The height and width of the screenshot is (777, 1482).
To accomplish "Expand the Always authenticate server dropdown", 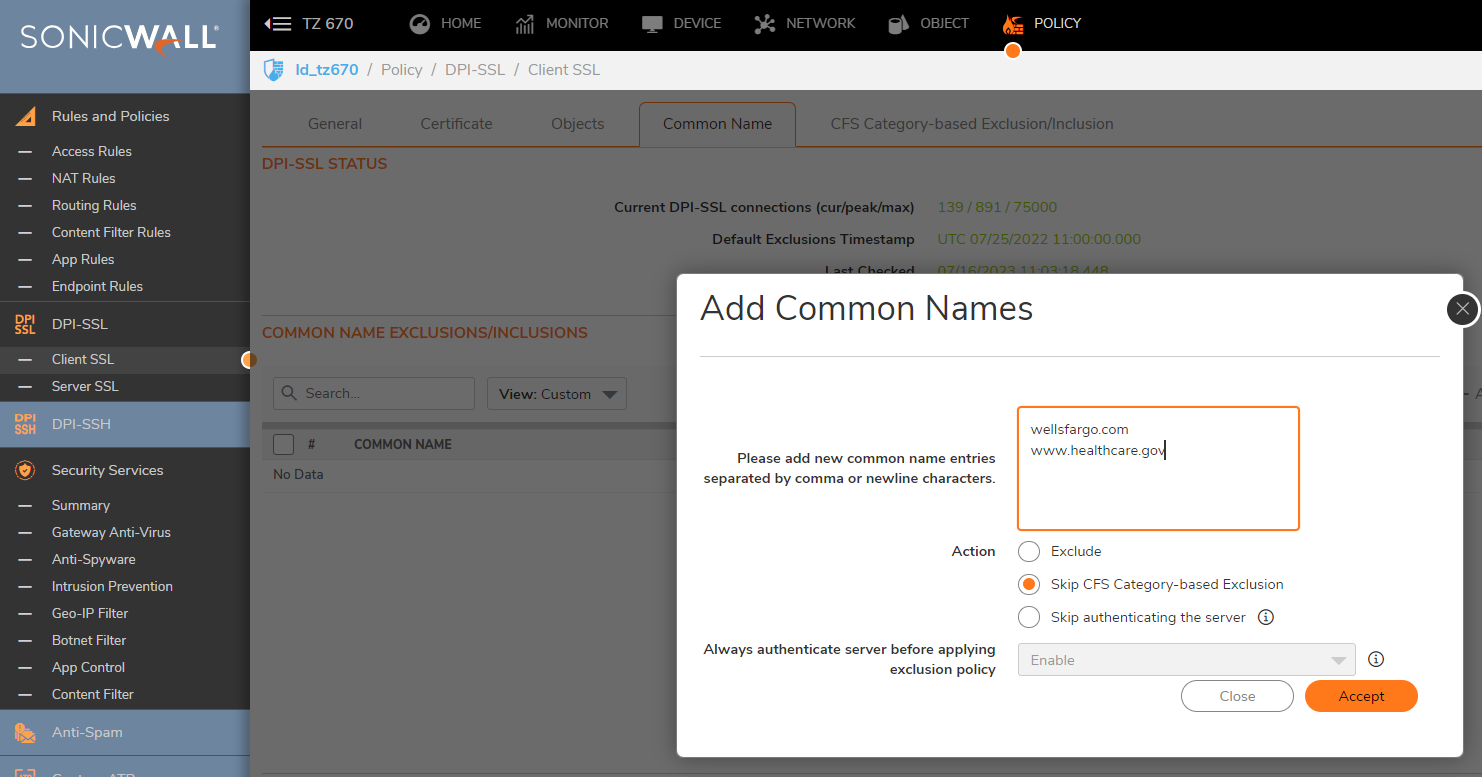I will coord(1186,660).
